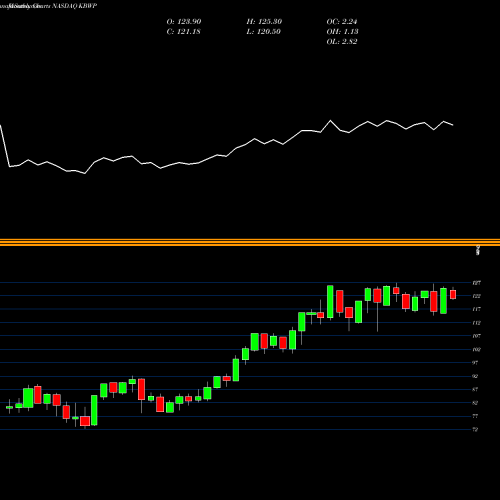
Task: Click the 97 price axis label
Action: 475,363
